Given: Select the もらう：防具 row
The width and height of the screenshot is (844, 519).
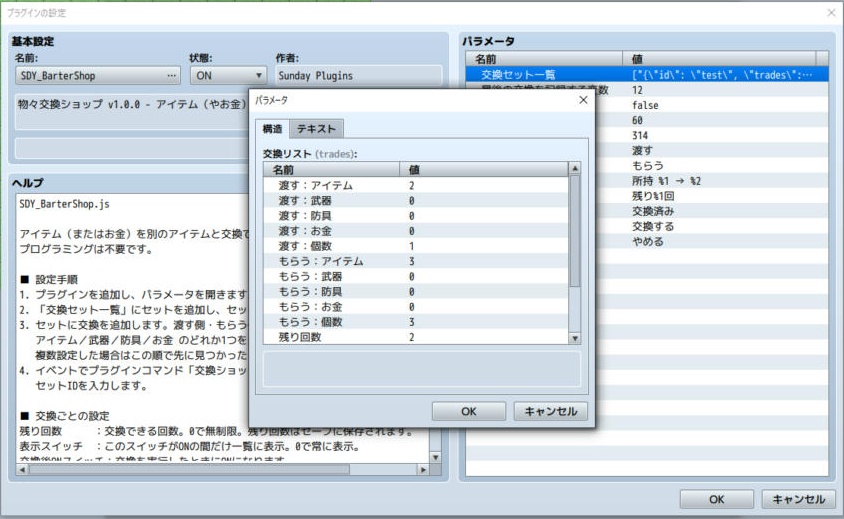Looking at the screenshot, I should tap(415, 291).
